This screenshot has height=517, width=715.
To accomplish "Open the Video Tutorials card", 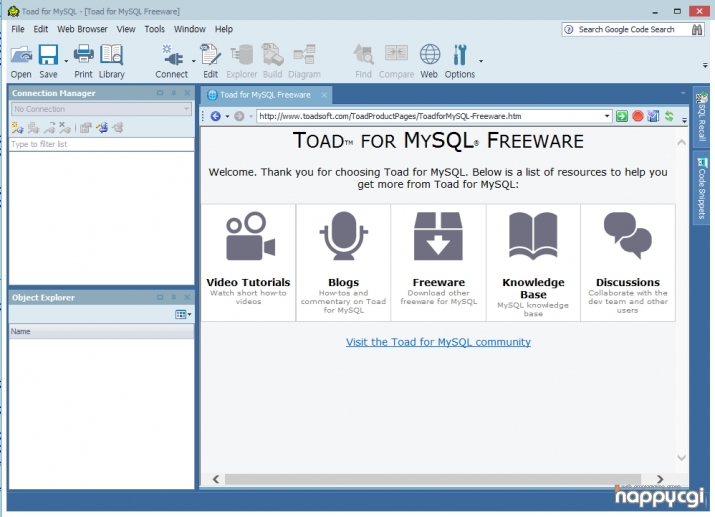I will coord(248,263).
